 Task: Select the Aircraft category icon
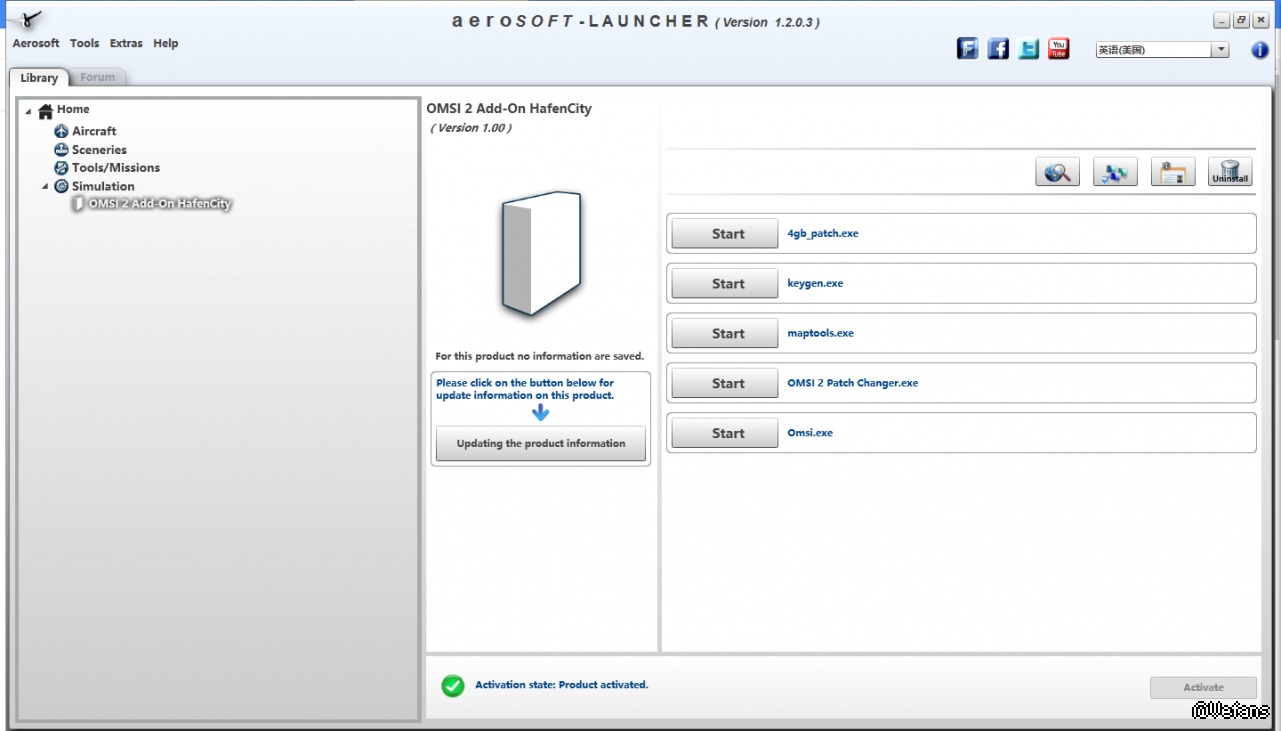(62, 131)
